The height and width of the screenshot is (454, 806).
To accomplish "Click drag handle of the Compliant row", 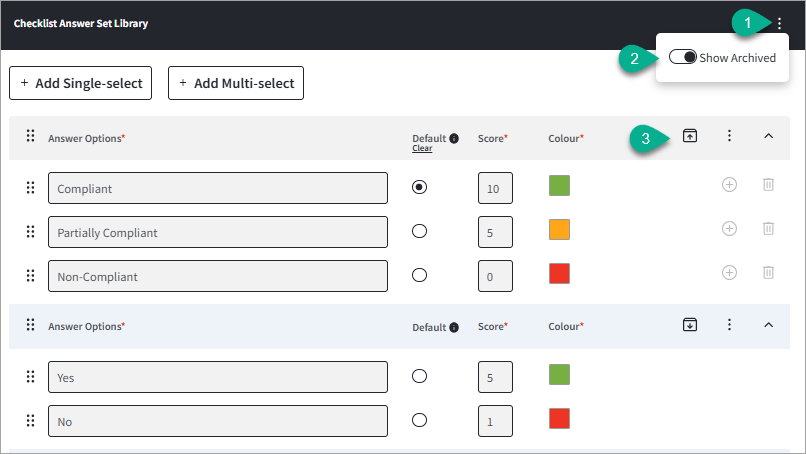I will coord(30,188).
